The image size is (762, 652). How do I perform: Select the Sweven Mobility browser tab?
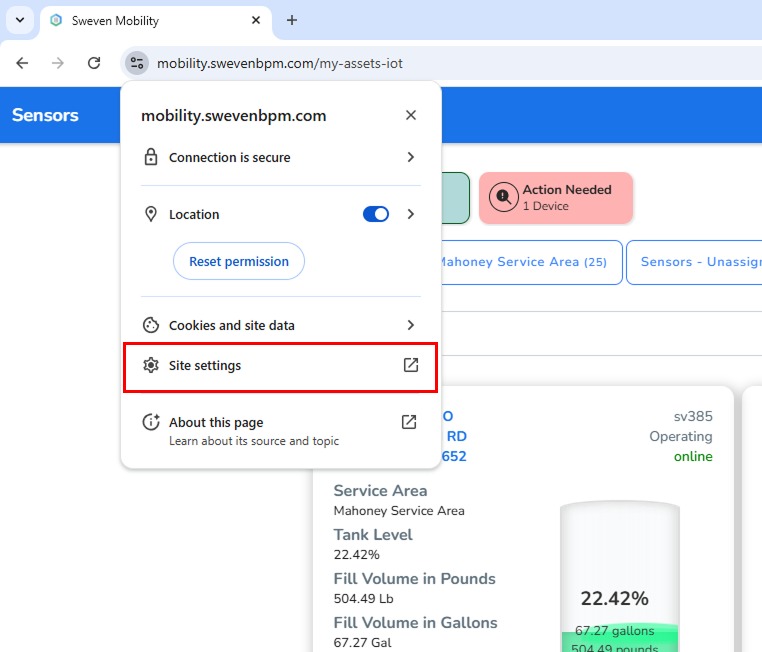(156, 21)
